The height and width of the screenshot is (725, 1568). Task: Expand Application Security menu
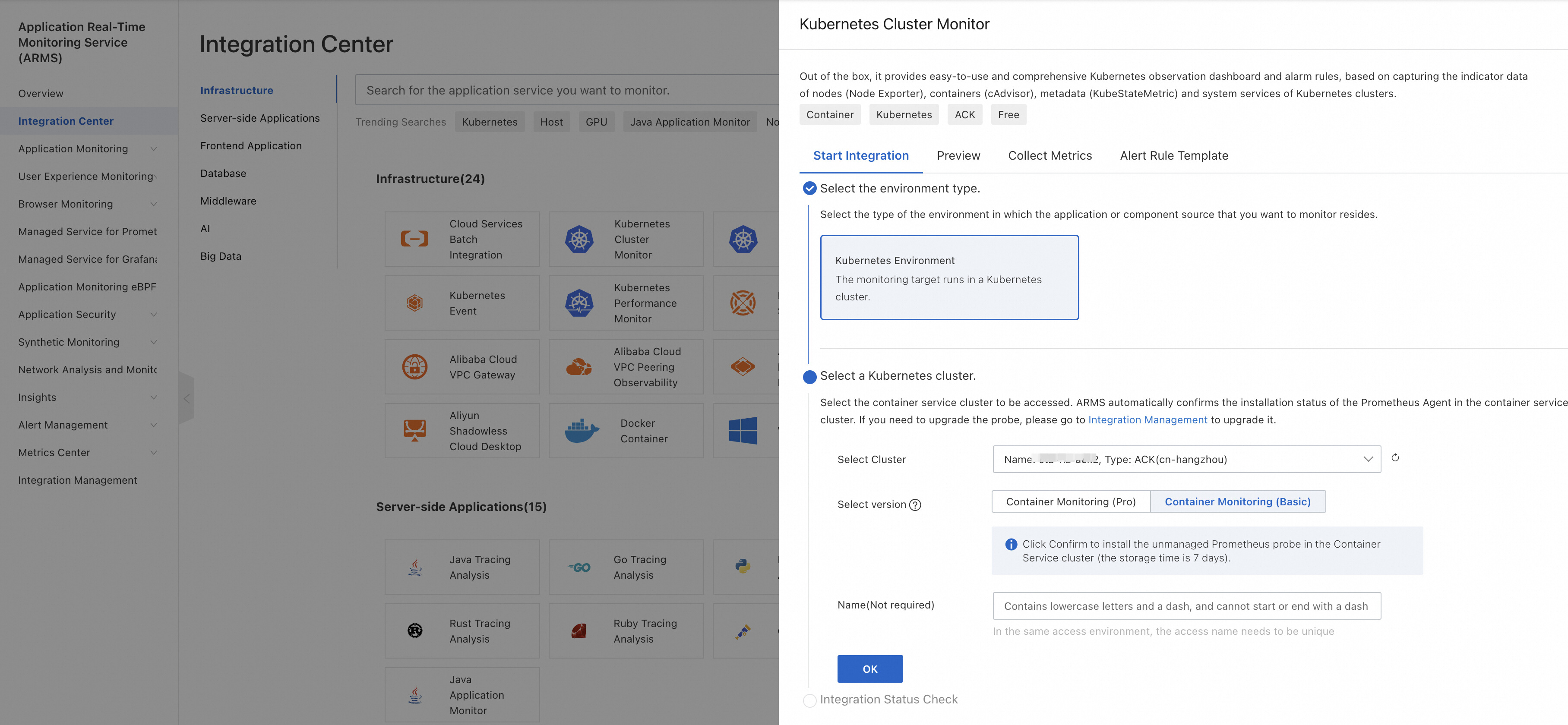click(153, 315)
